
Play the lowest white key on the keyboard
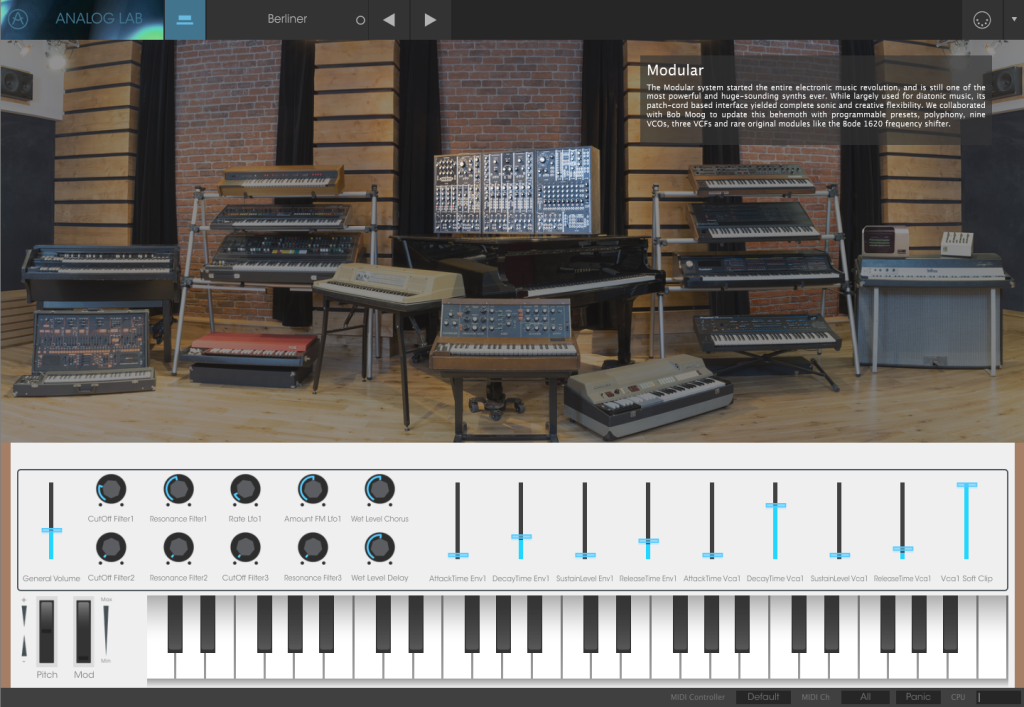click(x=161, y=665)
